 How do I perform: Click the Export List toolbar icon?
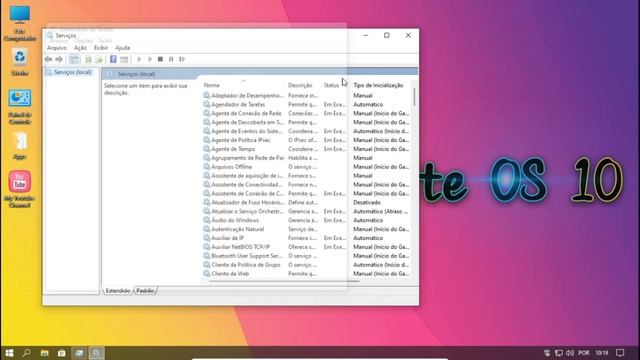pos(99,60)
